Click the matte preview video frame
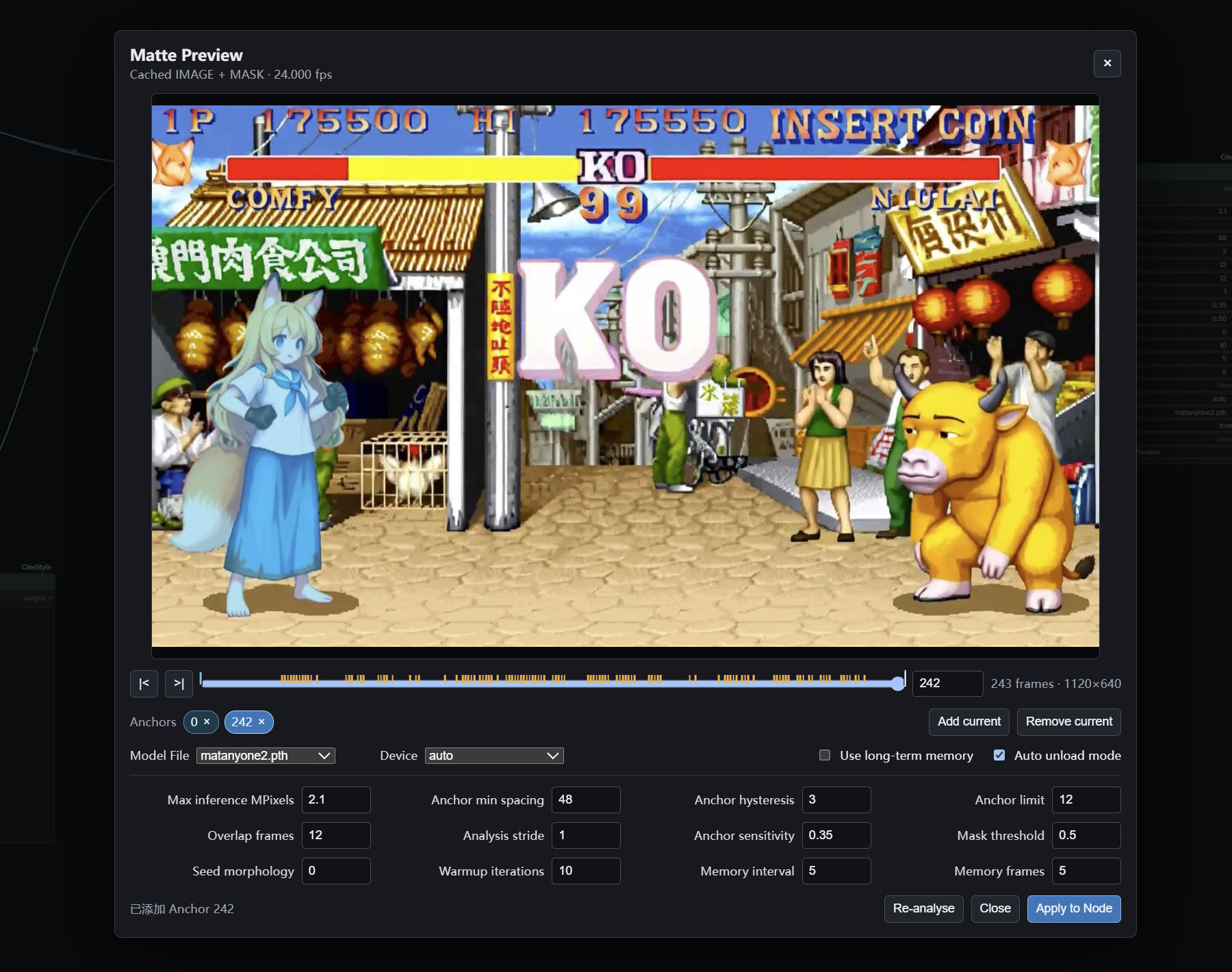The height and width of the screenshot is (972, 1232). tap(625, 376)
